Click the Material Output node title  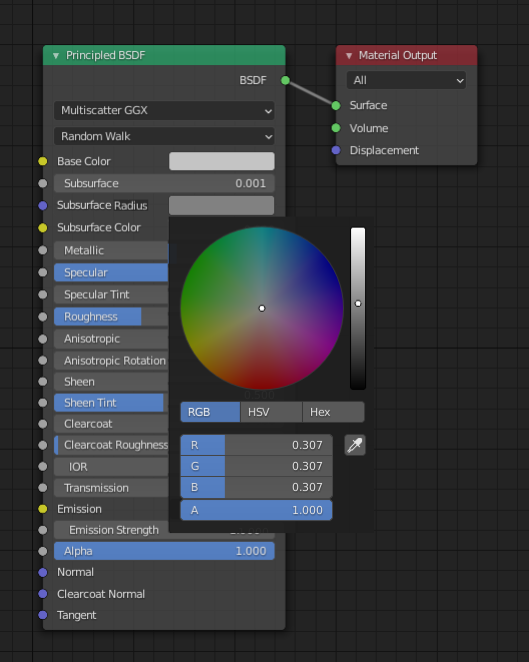click(x=398, y=55)
